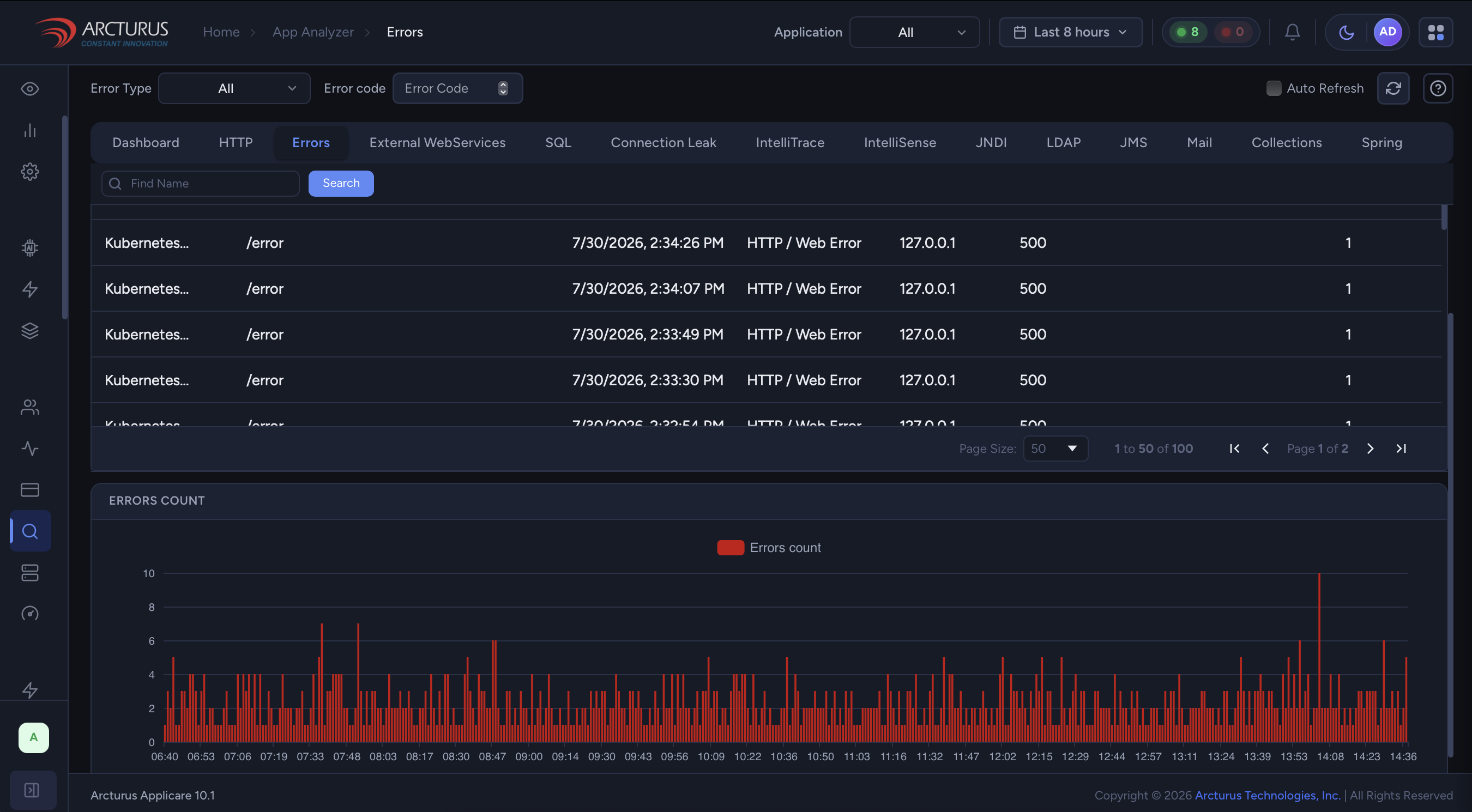Open Arcturus Technologies, Inc. link

pyautogui.click(x=1268, y=796)
